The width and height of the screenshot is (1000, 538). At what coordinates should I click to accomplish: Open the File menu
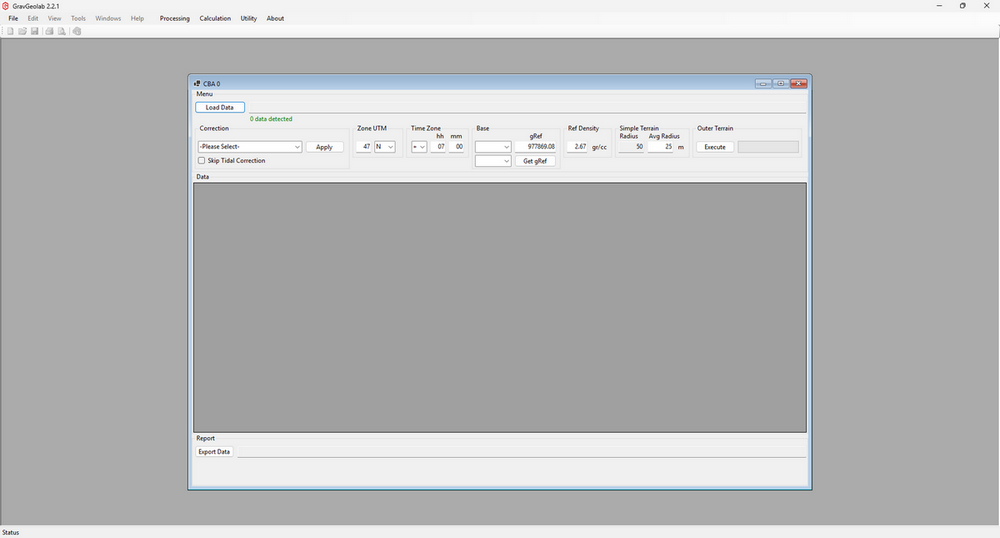(x=13, y=18)
